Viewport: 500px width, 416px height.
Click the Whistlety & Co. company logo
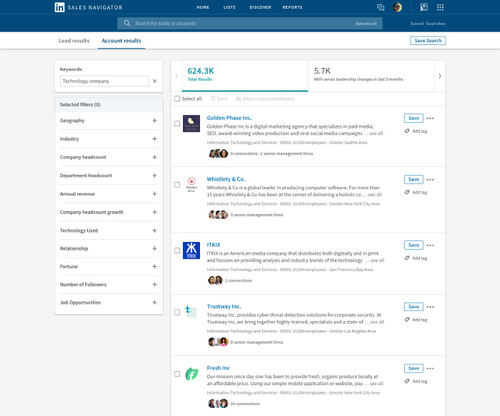(191, 185)
